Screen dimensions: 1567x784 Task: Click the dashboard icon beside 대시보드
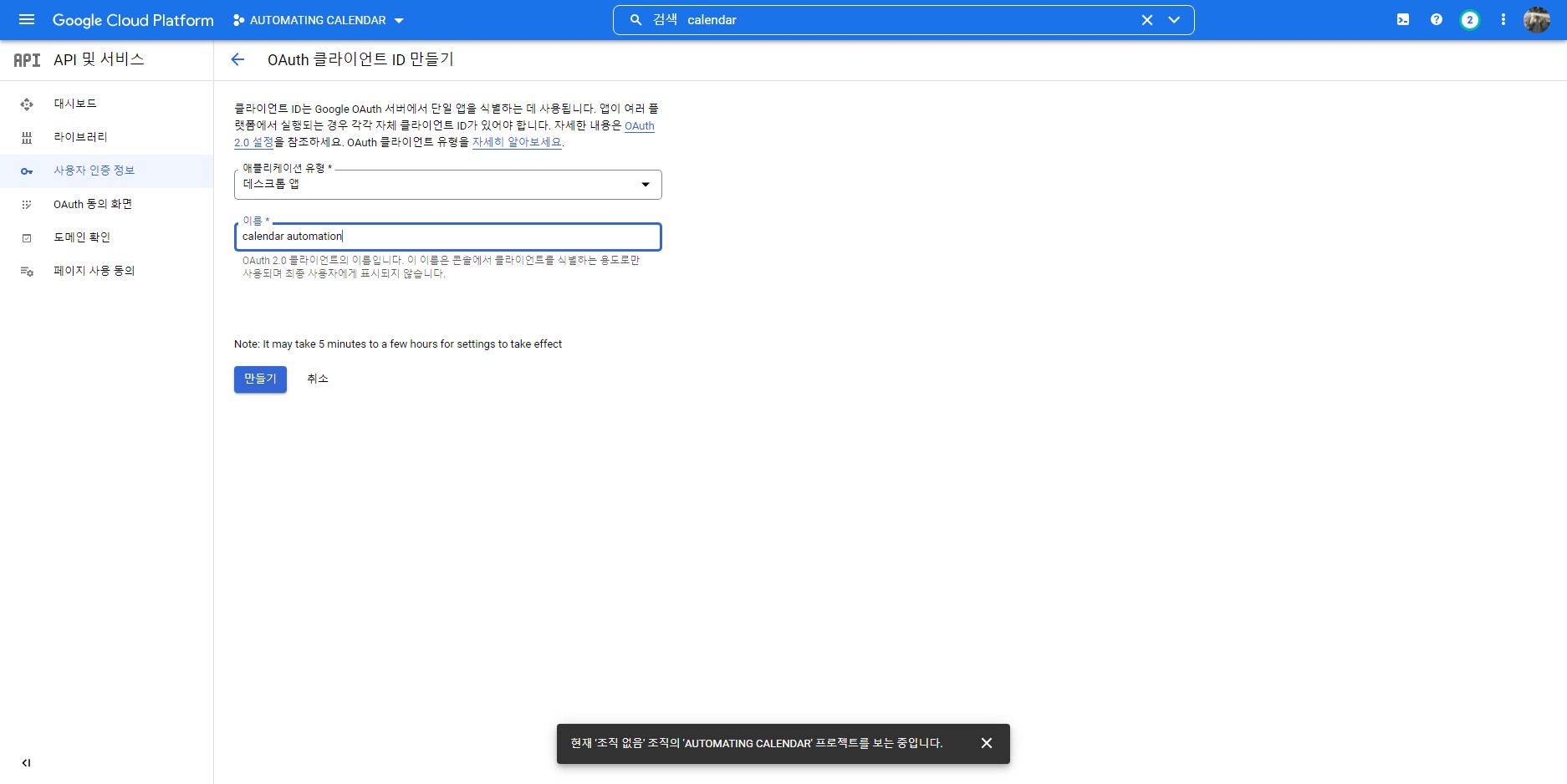pos(27,104)
